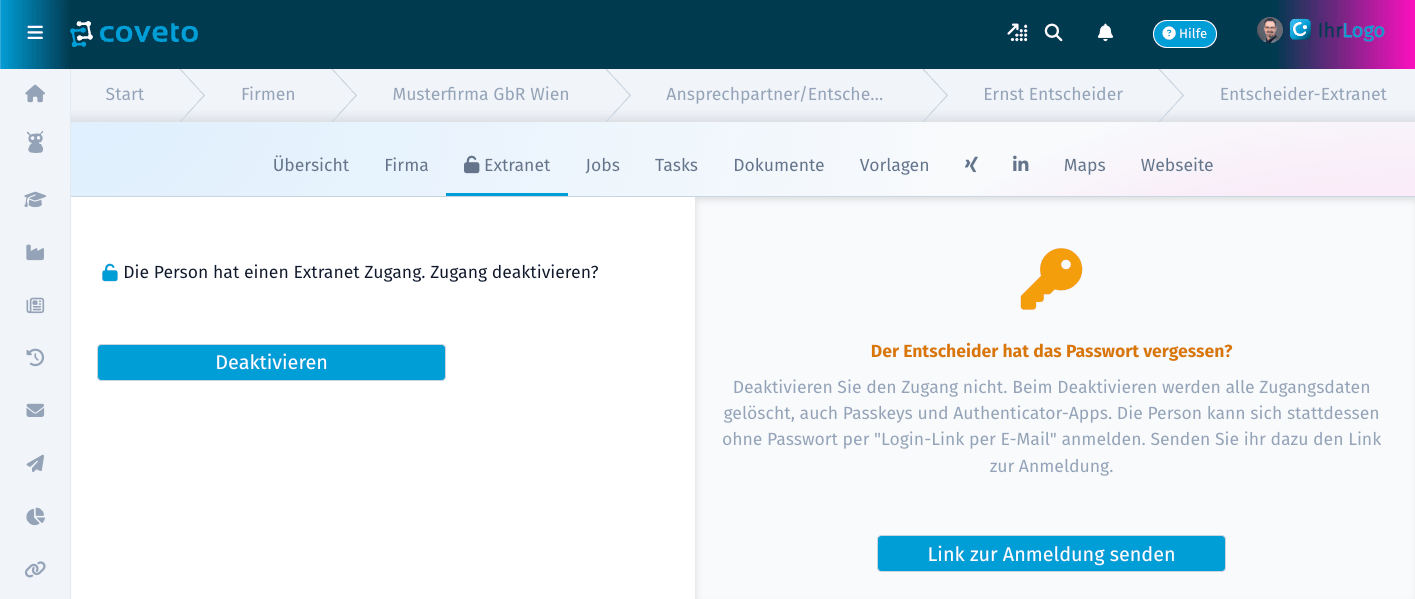The height and width of the screenshot is (599, 1415).
Task: Switch to the Tasks tab
Action: click(x=676, y=165)
